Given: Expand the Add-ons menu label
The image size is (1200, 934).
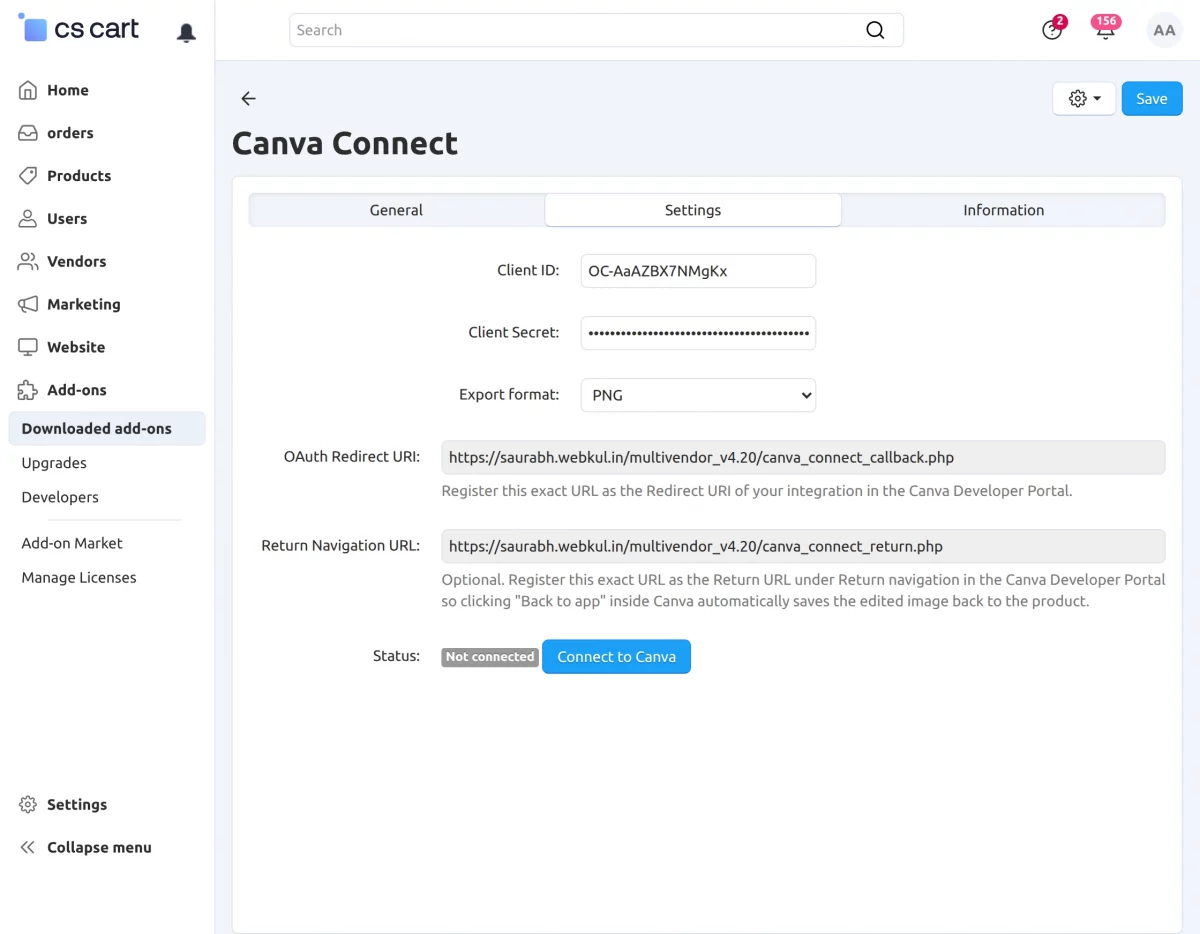Looking at the screenshot, I should point(77,390).
